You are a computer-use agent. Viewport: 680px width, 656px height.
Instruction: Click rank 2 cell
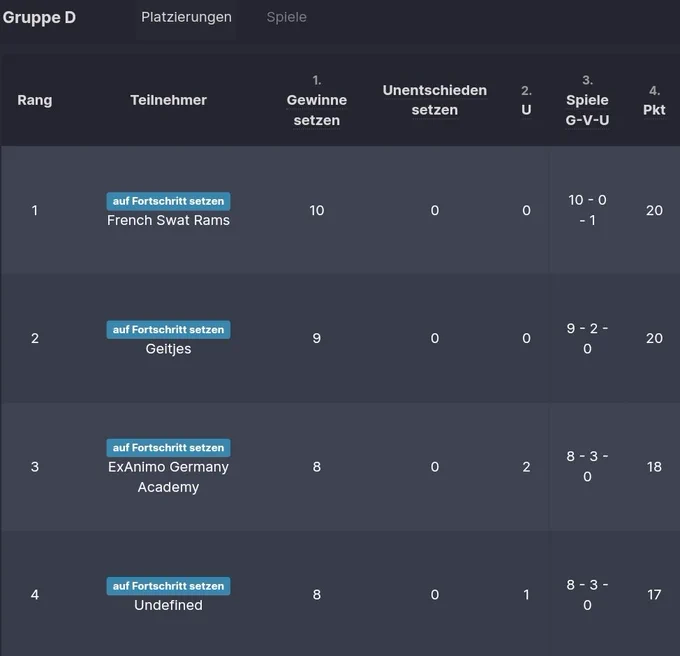tap(35, 338)
